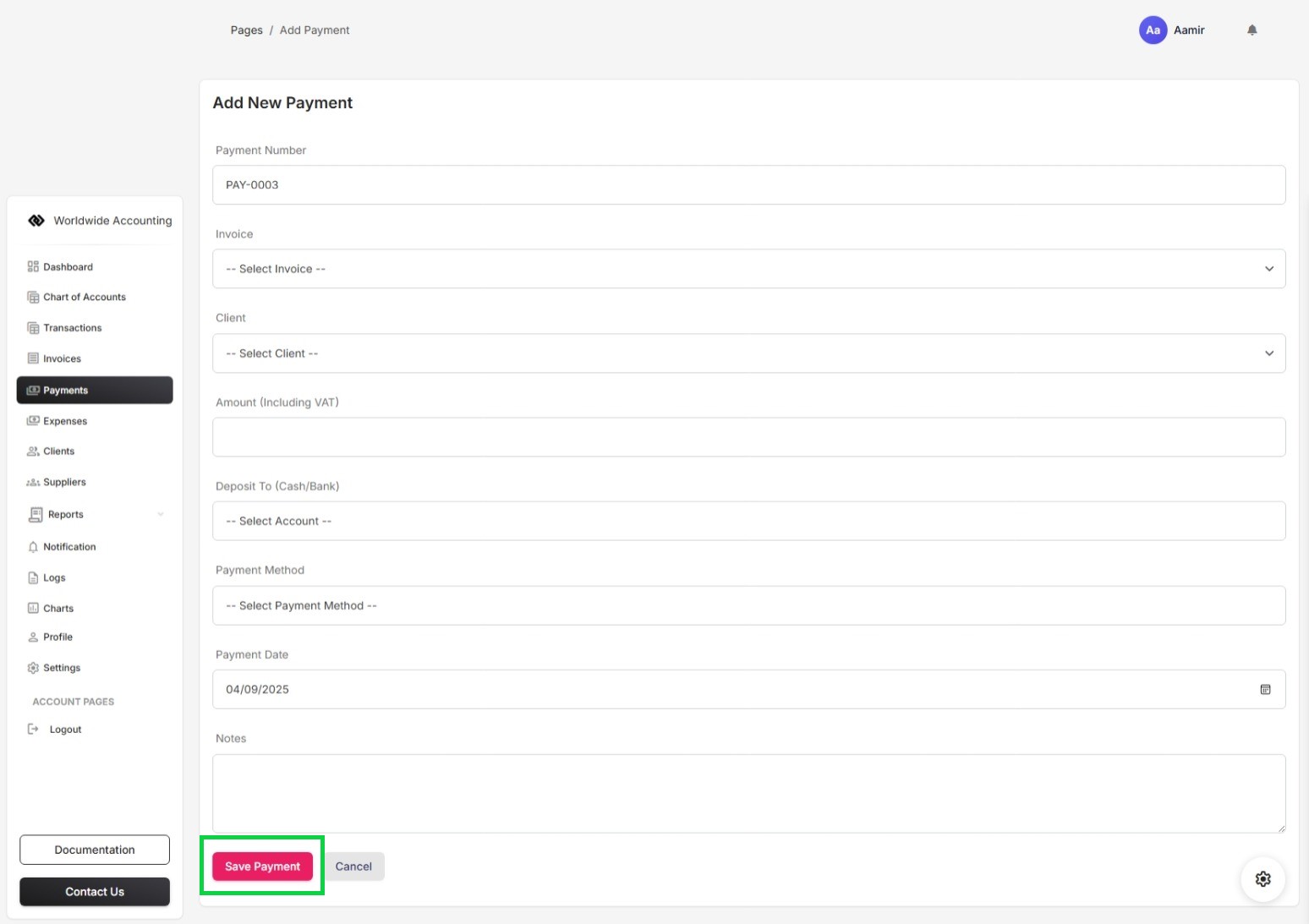Viewport: 1309px width, 924px height.
Task: Open the Select Client dropdown
Action: pyautogui.click(x=748, y=353)
